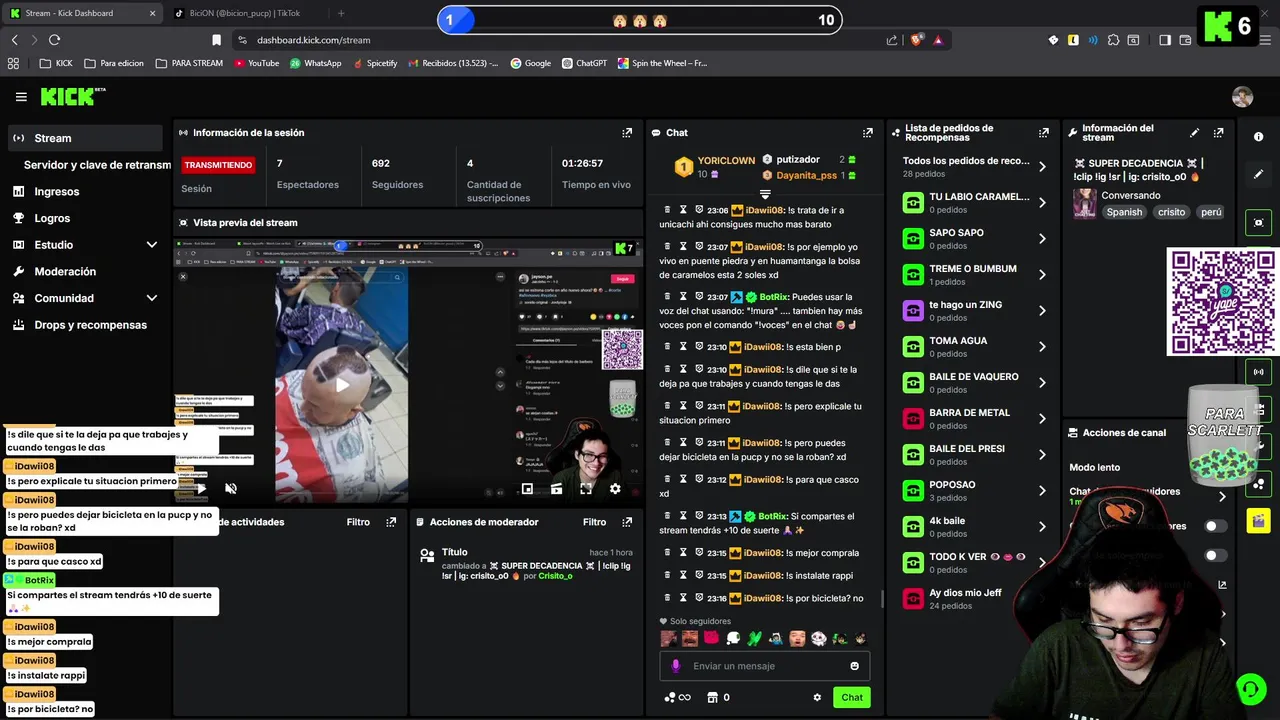Open Todos los pedidos de recompensas arrow
Image resolution: width=1280 pixels, height=720 pixels.
pos(1042,167)
